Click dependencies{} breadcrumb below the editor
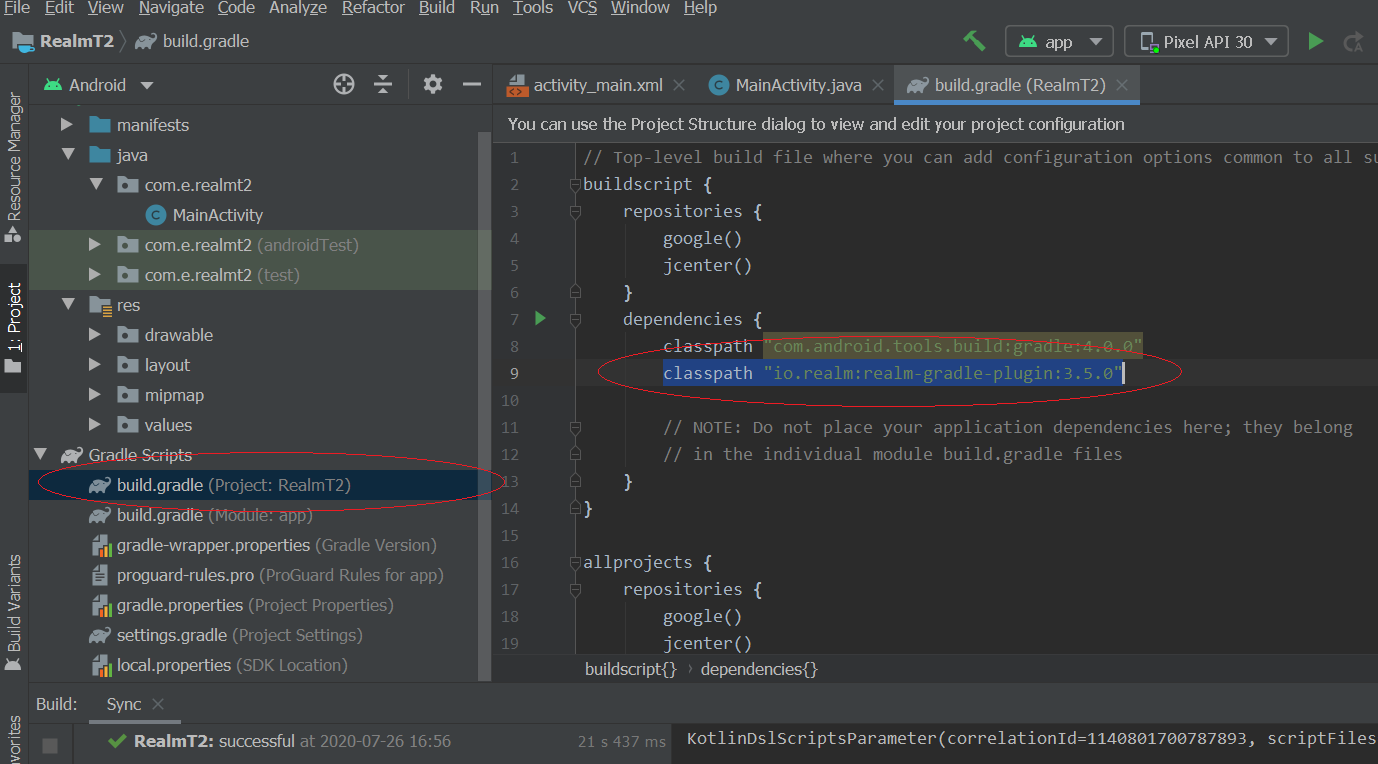 coord(759,669)
